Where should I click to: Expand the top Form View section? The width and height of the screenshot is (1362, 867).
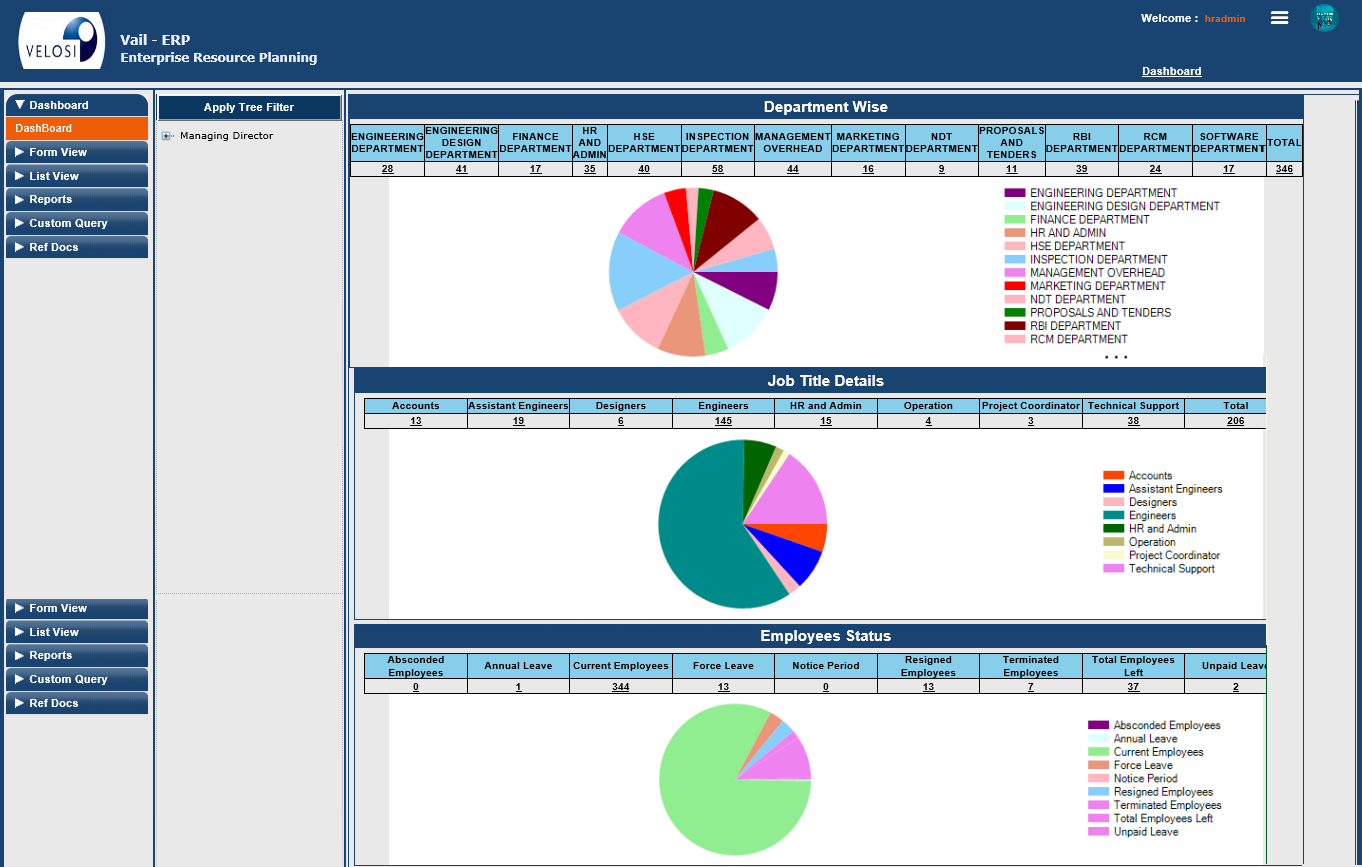[x=76, y=152]
